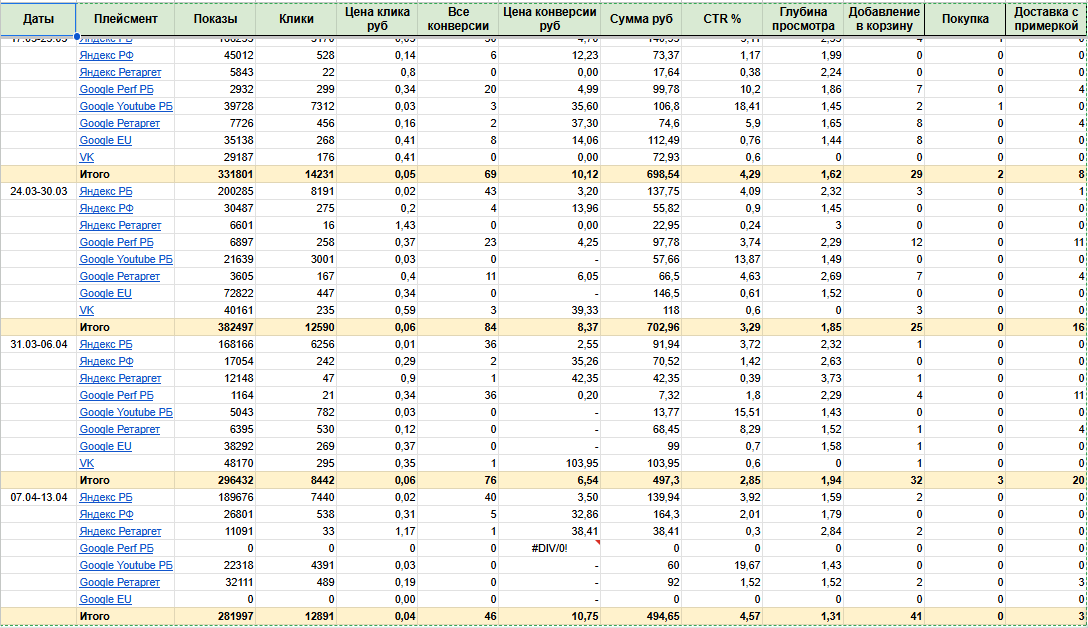Image resolution: width=1088 pixels, height=628 pixels.
Task: Click the Цена клика руб header
Action: 377,19
